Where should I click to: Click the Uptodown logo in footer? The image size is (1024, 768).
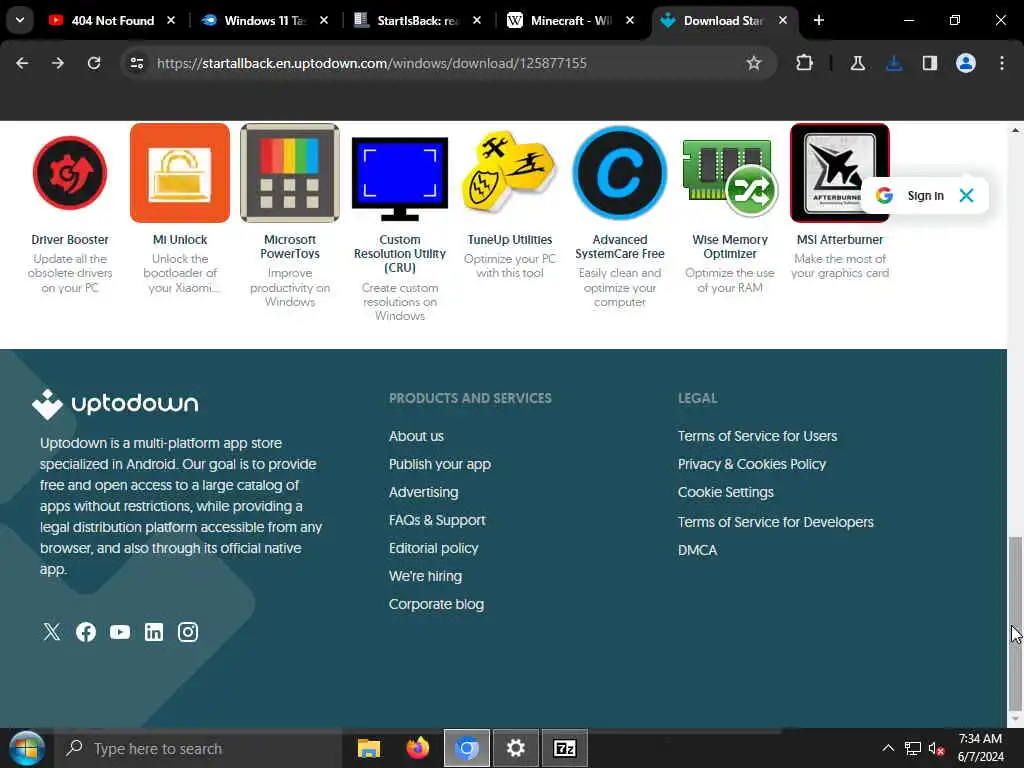click(x=115, y=404)
